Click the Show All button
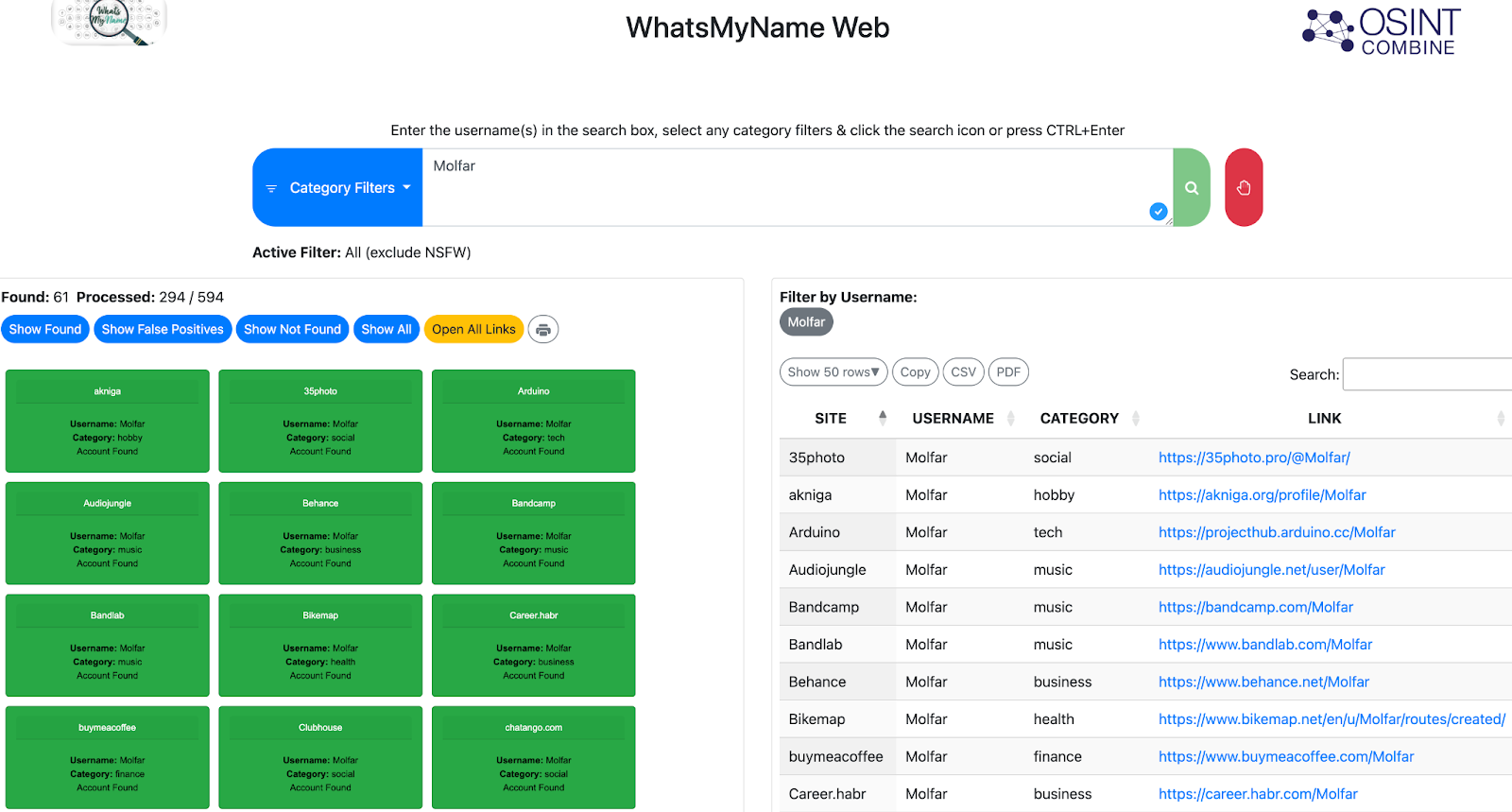The image size is (1512, 812). pyautogui.click(x=387, y=329)
